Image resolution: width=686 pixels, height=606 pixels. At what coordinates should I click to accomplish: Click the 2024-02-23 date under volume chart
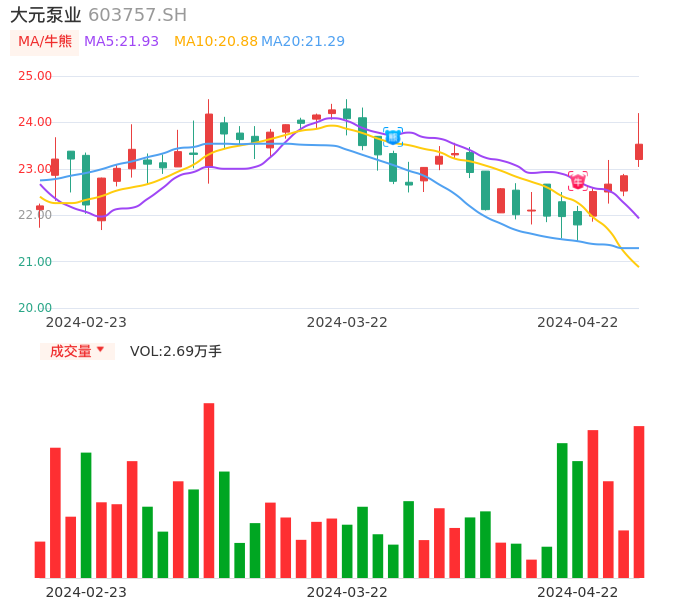(86, 592)
